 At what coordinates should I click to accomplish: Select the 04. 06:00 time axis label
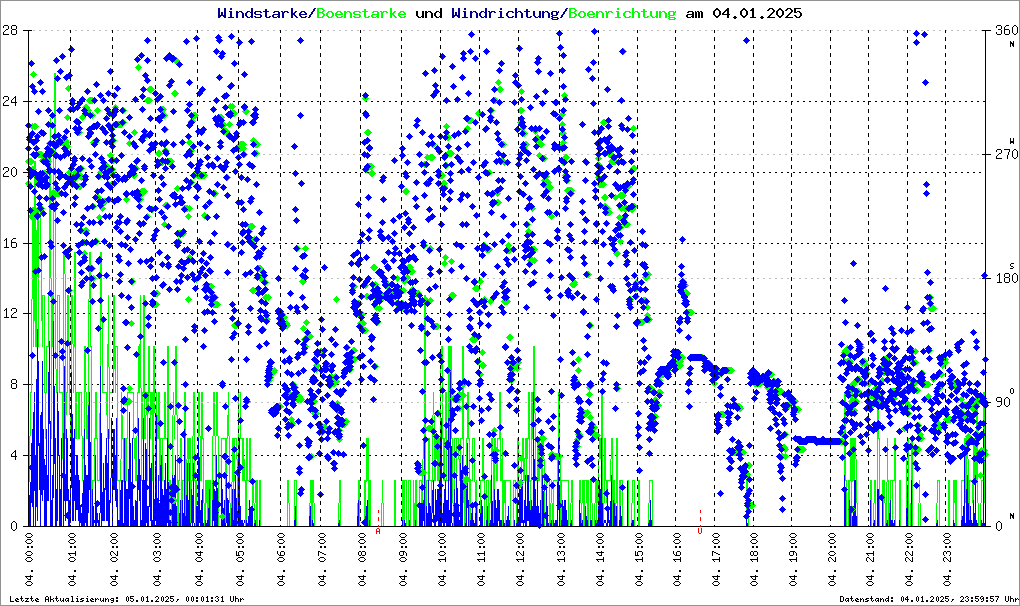tap(281, 560)
